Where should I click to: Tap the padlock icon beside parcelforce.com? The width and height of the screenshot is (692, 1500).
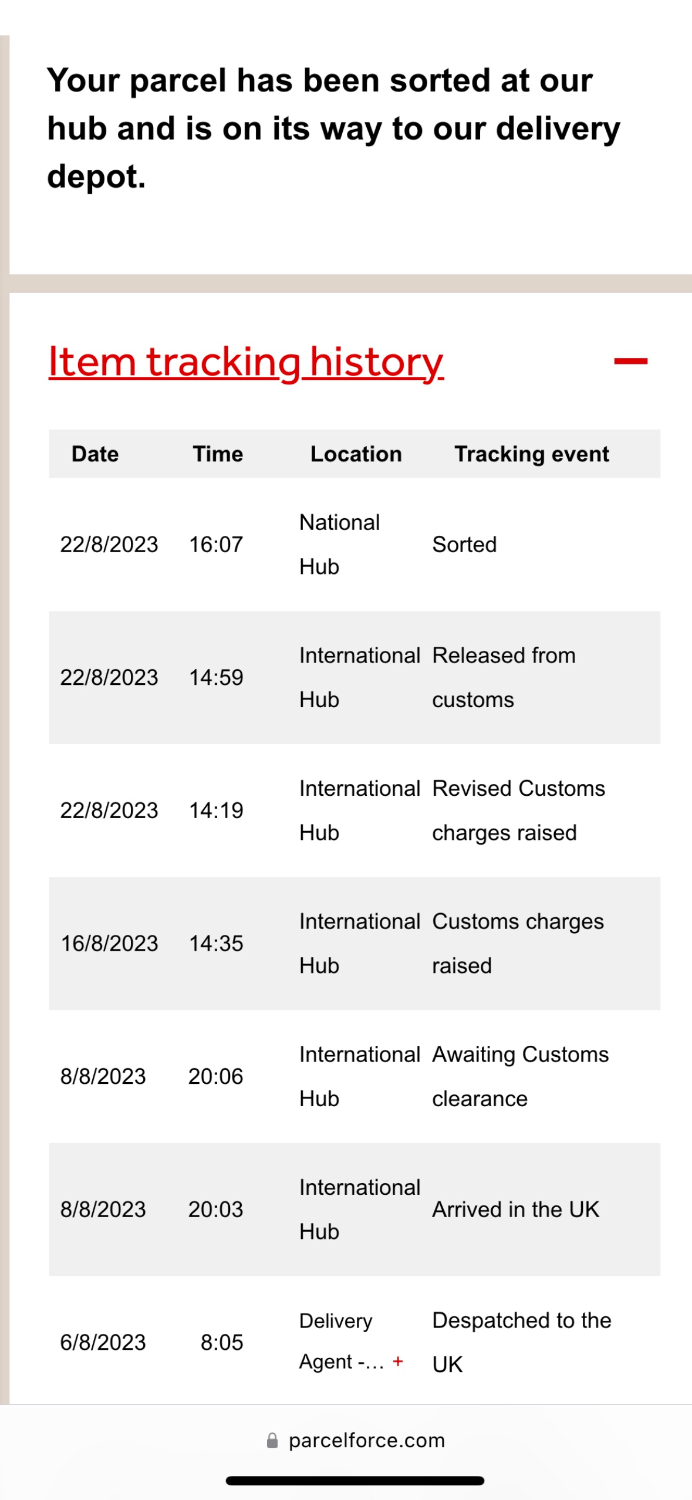click(x=272, y=1441)
